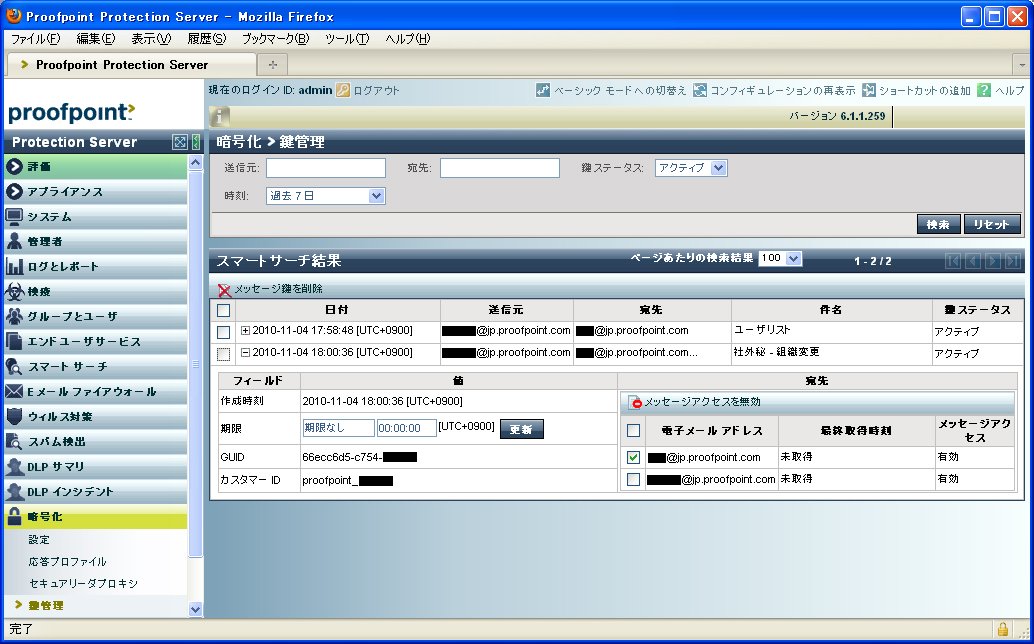Click the 送信元 input field
This screenshot has width=1034, height=644.
pyautogui.click(x=326, y=168)
